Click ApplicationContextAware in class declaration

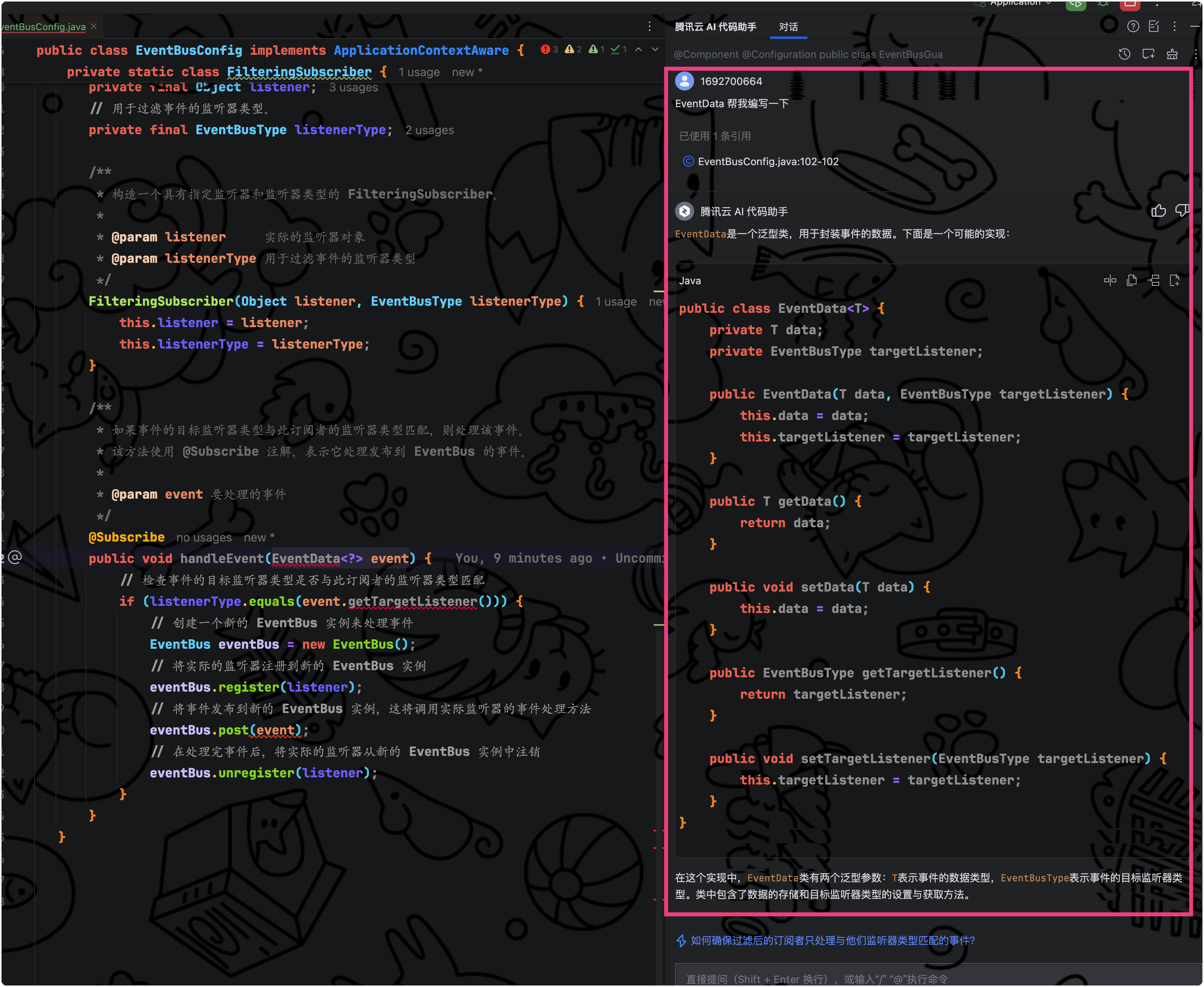pos(421,50)
